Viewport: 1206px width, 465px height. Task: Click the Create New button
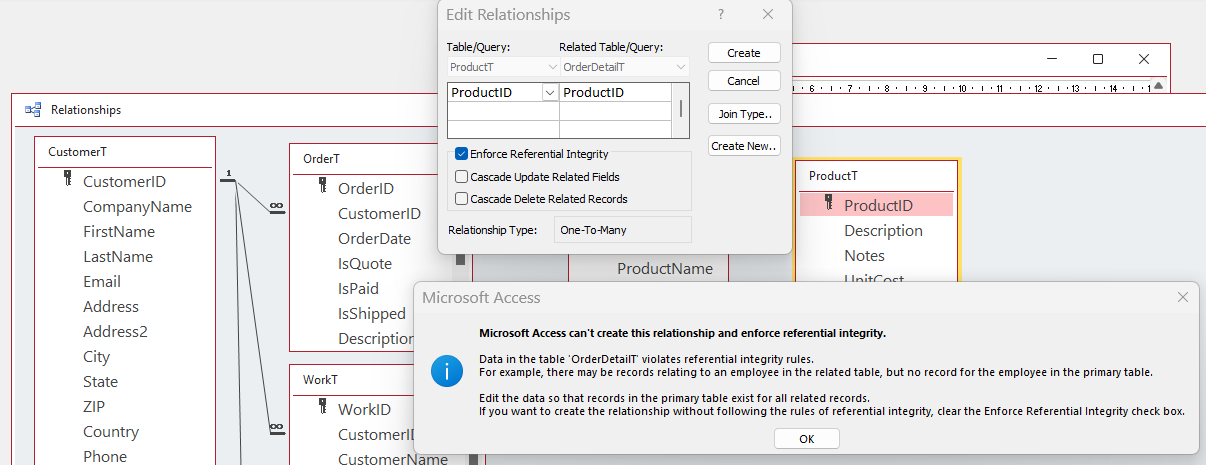click(x=743, y=146)
